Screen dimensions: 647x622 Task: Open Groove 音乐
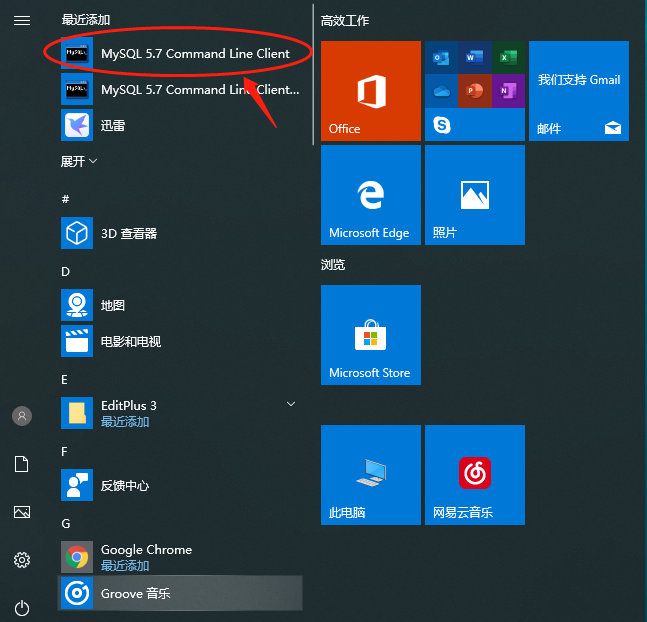pos(181,593)
